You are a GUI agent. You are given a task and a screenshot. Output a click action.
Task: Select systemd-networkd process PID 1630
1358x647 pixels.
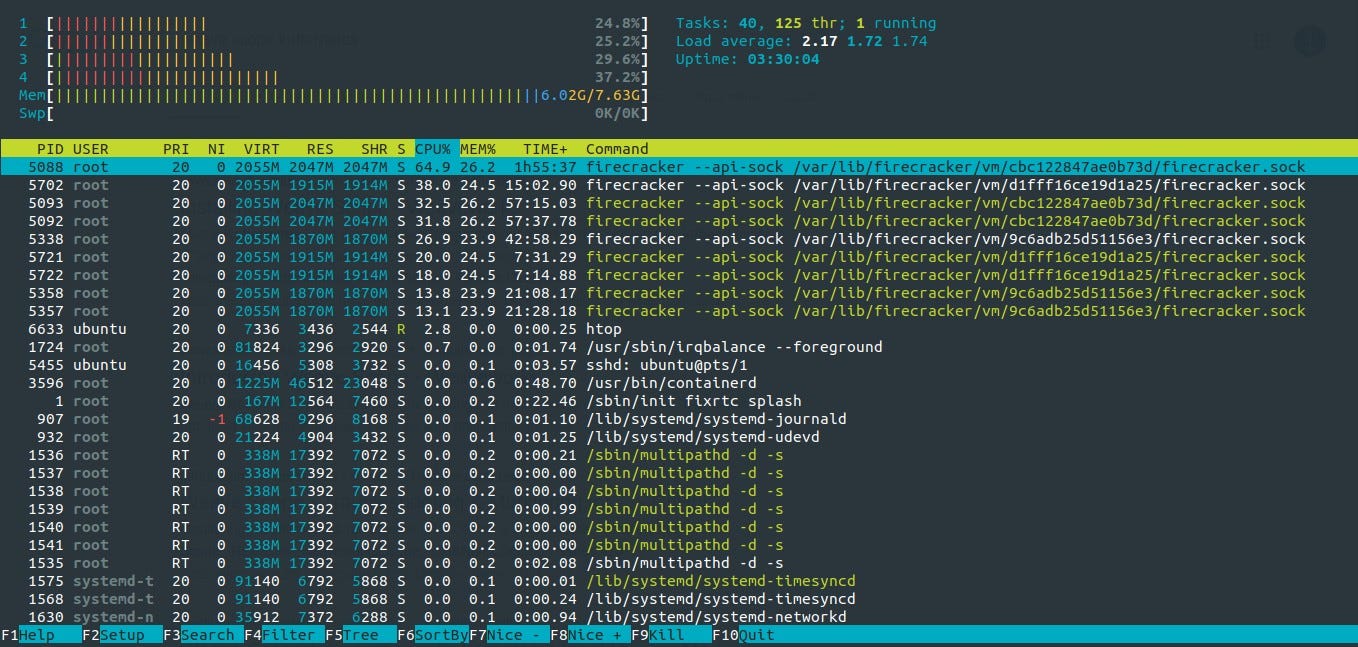679,617
